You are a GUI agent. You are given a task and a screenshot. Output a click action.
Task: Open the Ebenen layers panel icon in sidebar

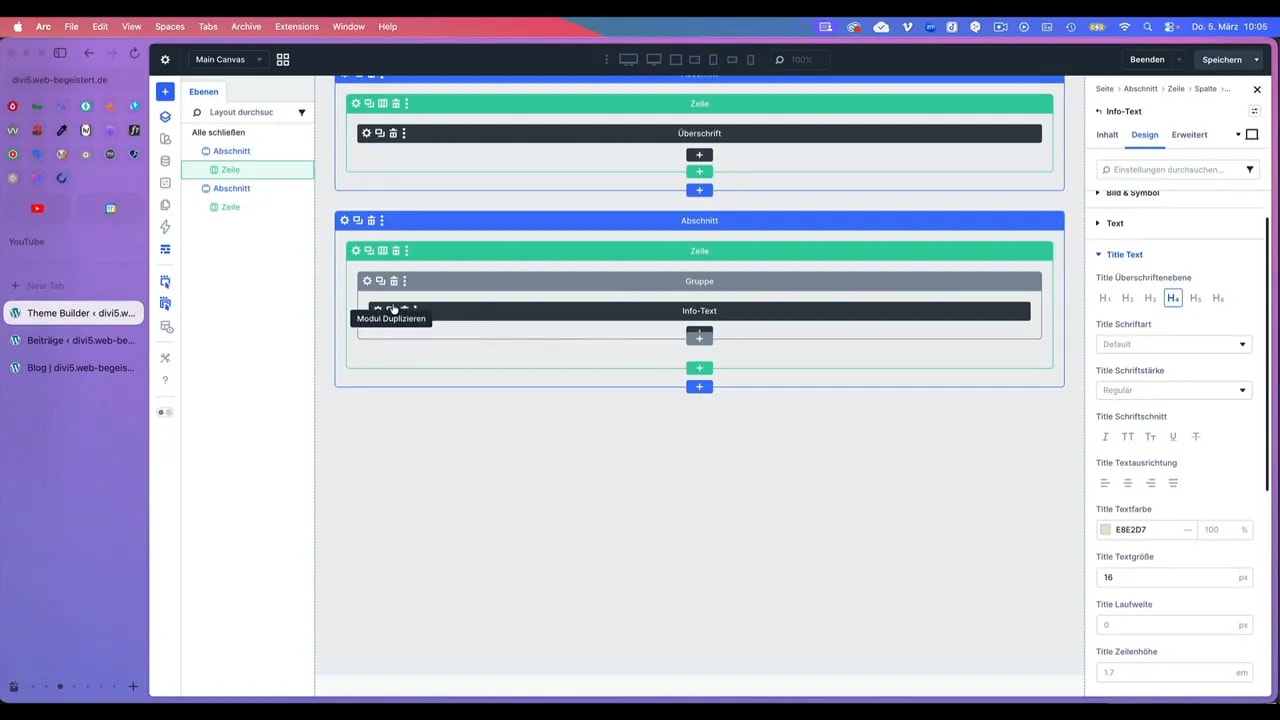tap(165, 117)
